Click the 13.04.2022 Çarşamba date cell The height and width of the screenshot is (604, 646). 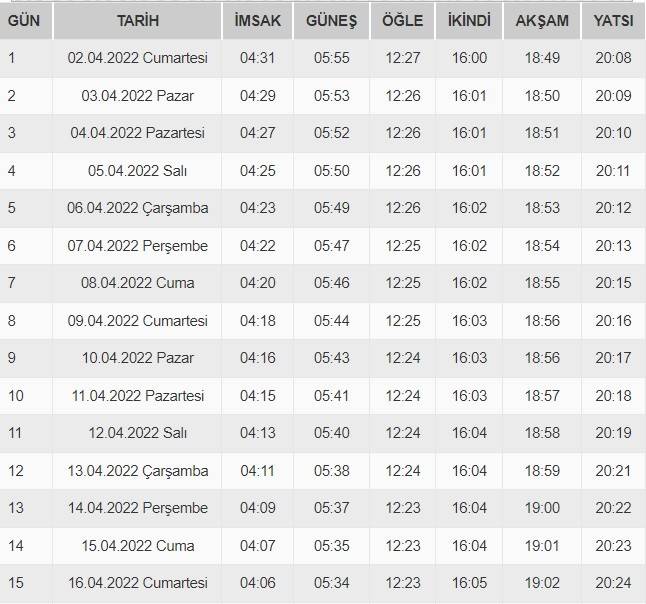[x=138, y=471]
